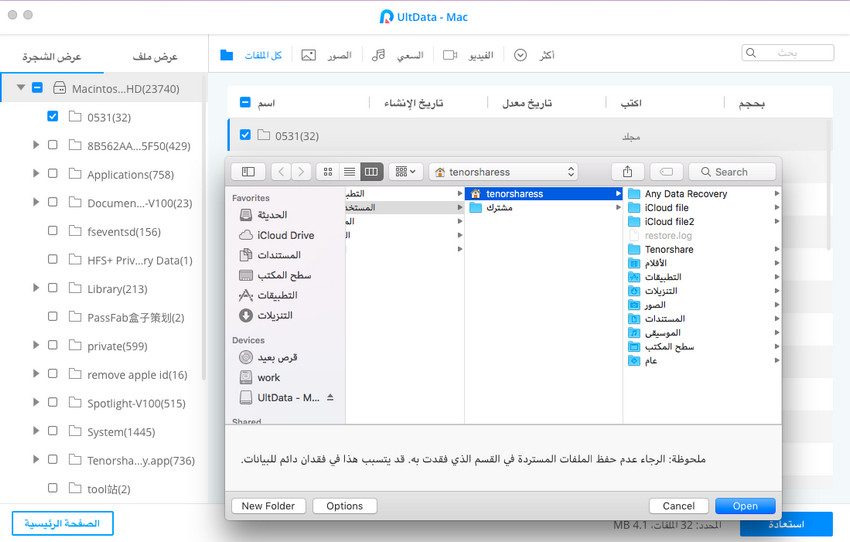Viewport: 850px width, 542px height.
Task: Click the Open button
Action: click(x=745, y=506)
